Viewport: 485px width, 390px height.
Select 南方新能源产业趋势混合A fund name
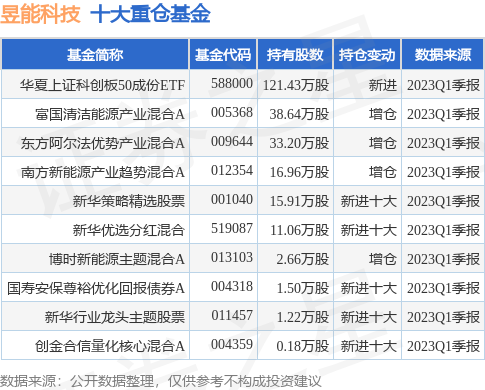click(x=103, y=172)
